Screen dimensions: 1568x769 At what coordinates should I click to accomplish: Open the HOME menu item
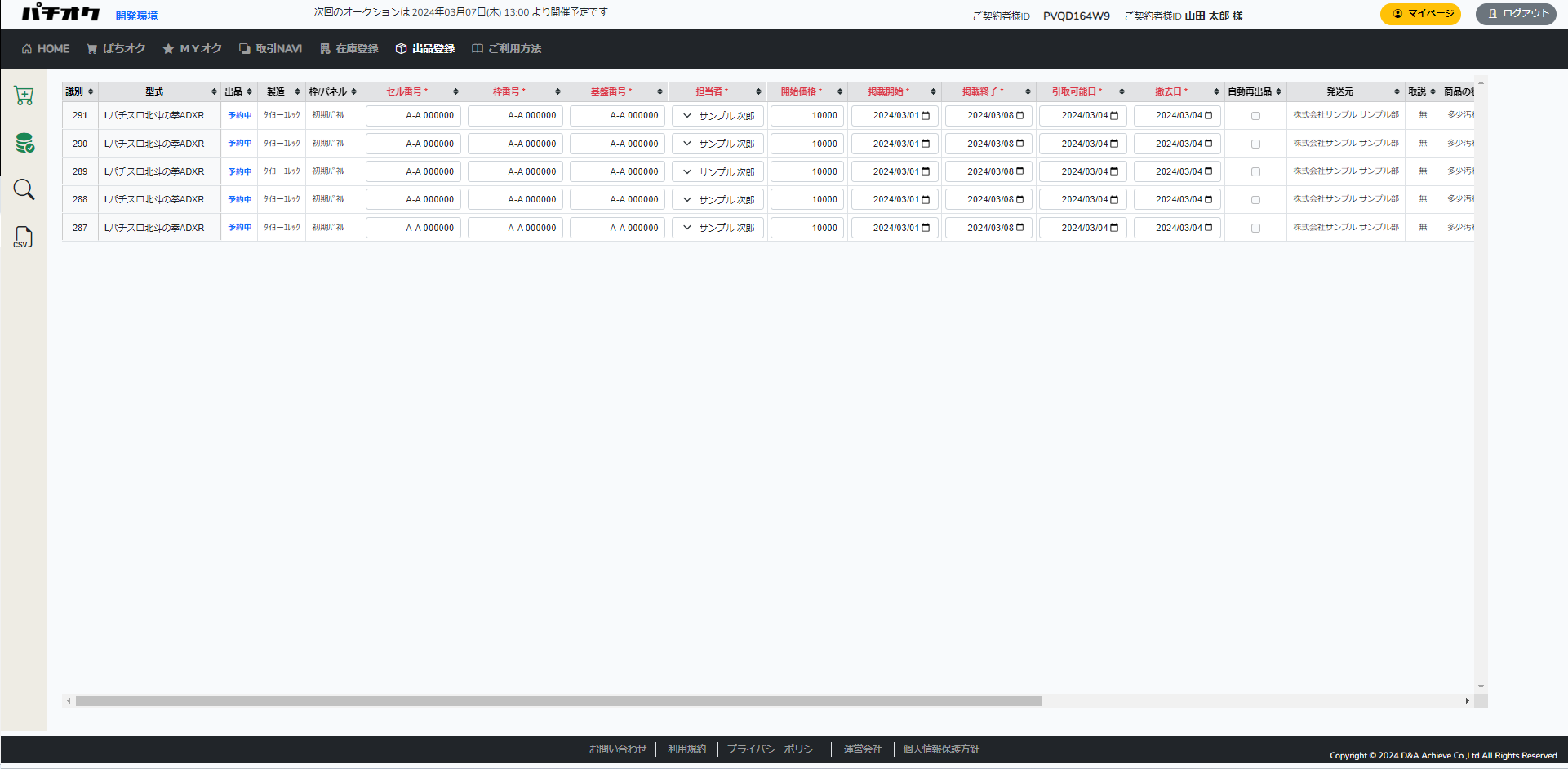46,49
